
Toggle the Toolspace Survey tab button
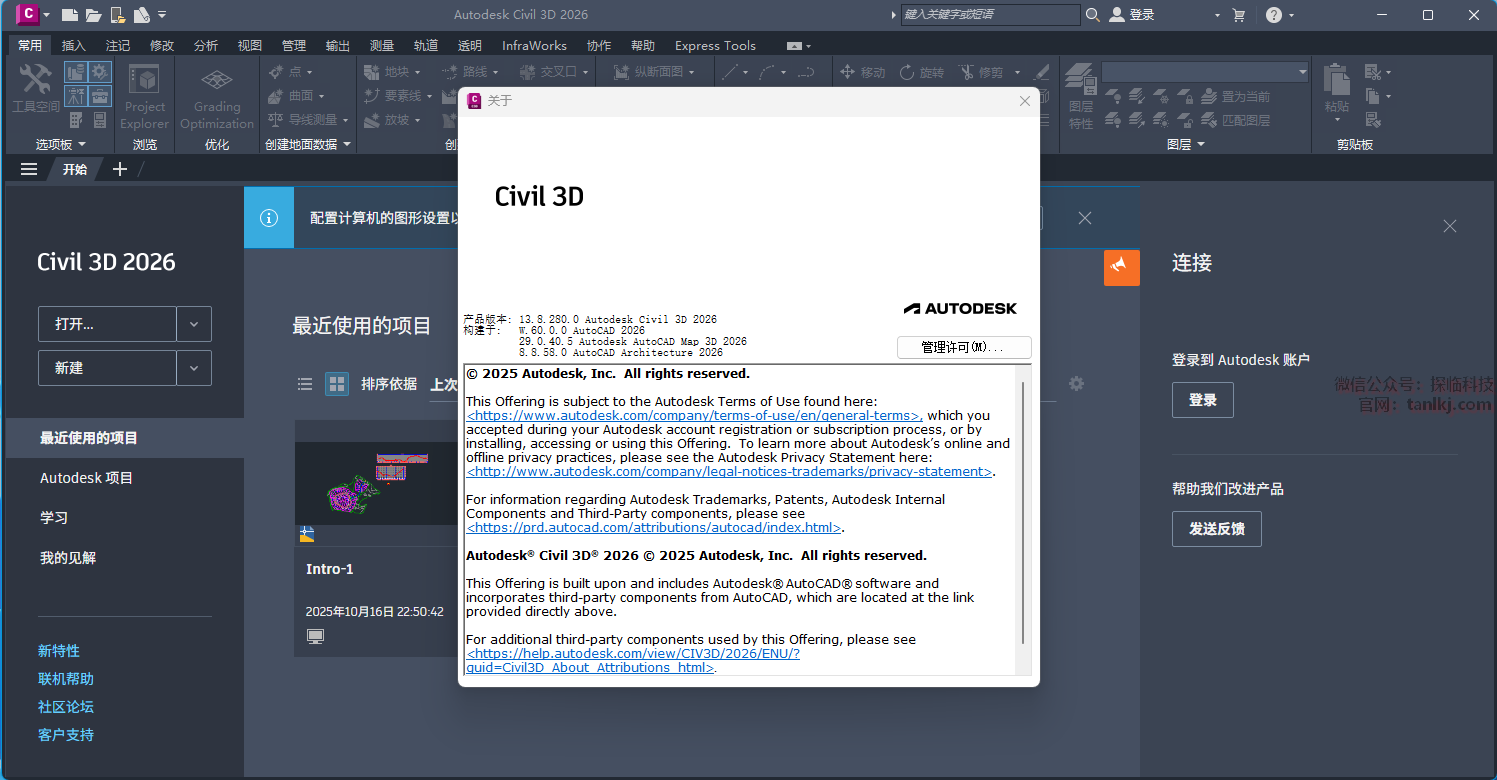click(76, 96)
